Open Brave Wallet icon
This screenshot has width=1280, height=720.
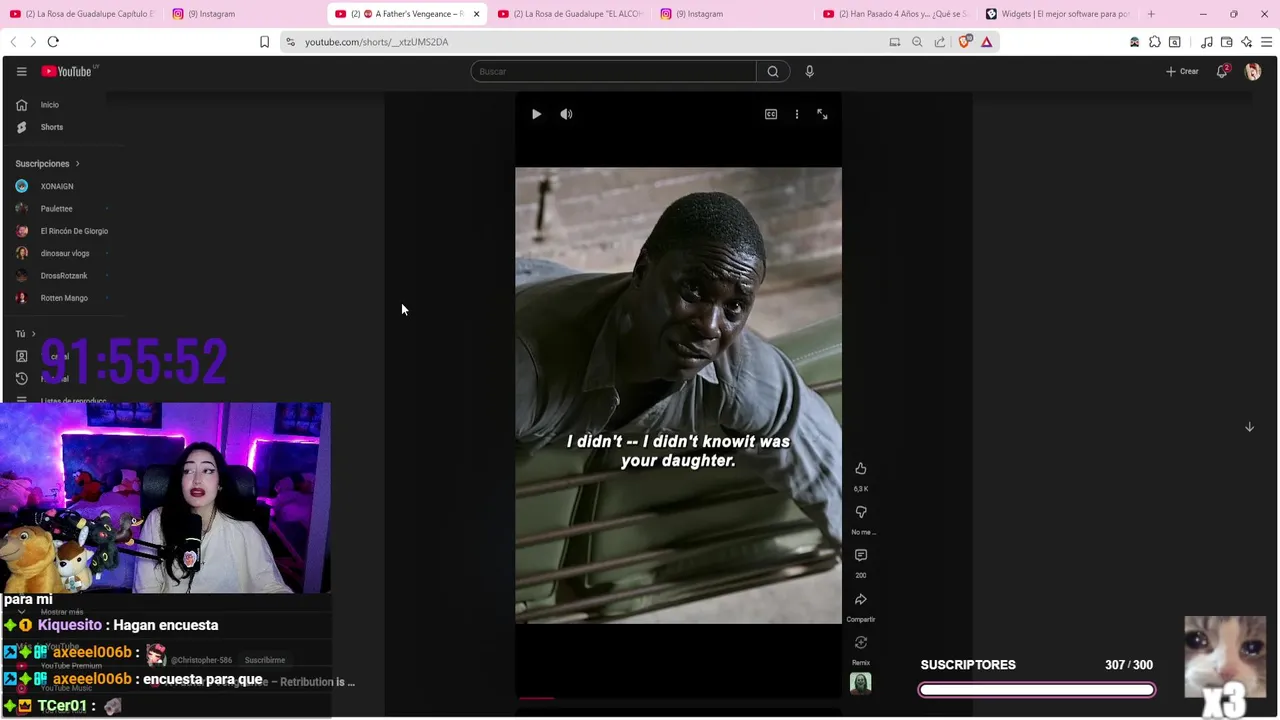[1227, 42]
